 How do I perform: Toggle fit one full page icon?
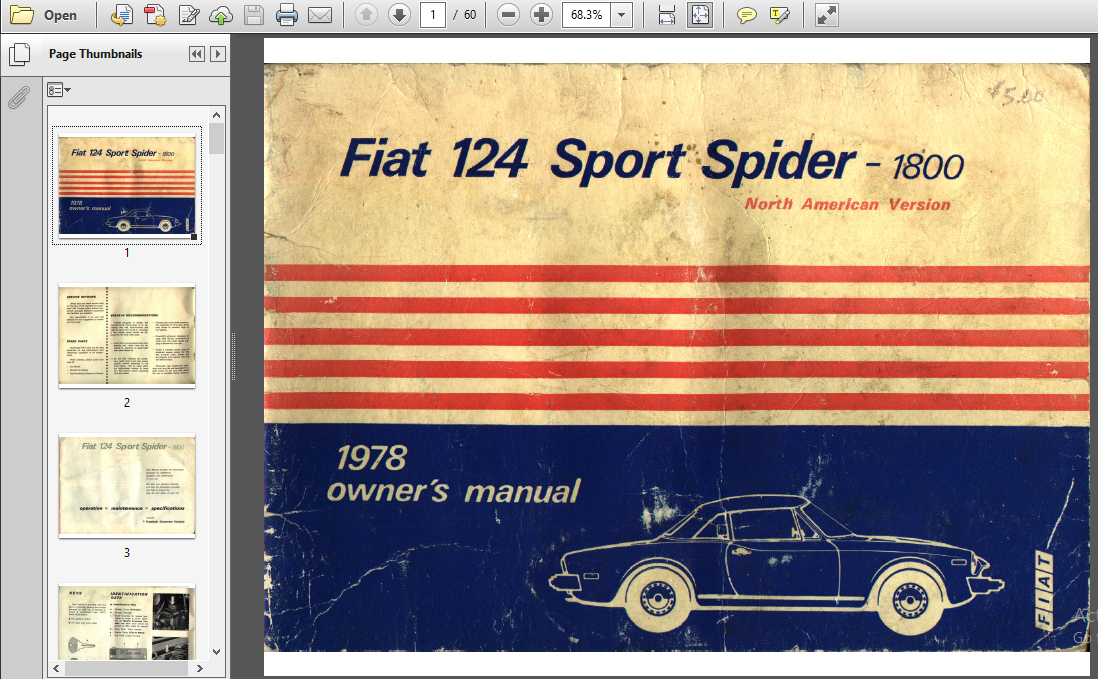[700, 15]
